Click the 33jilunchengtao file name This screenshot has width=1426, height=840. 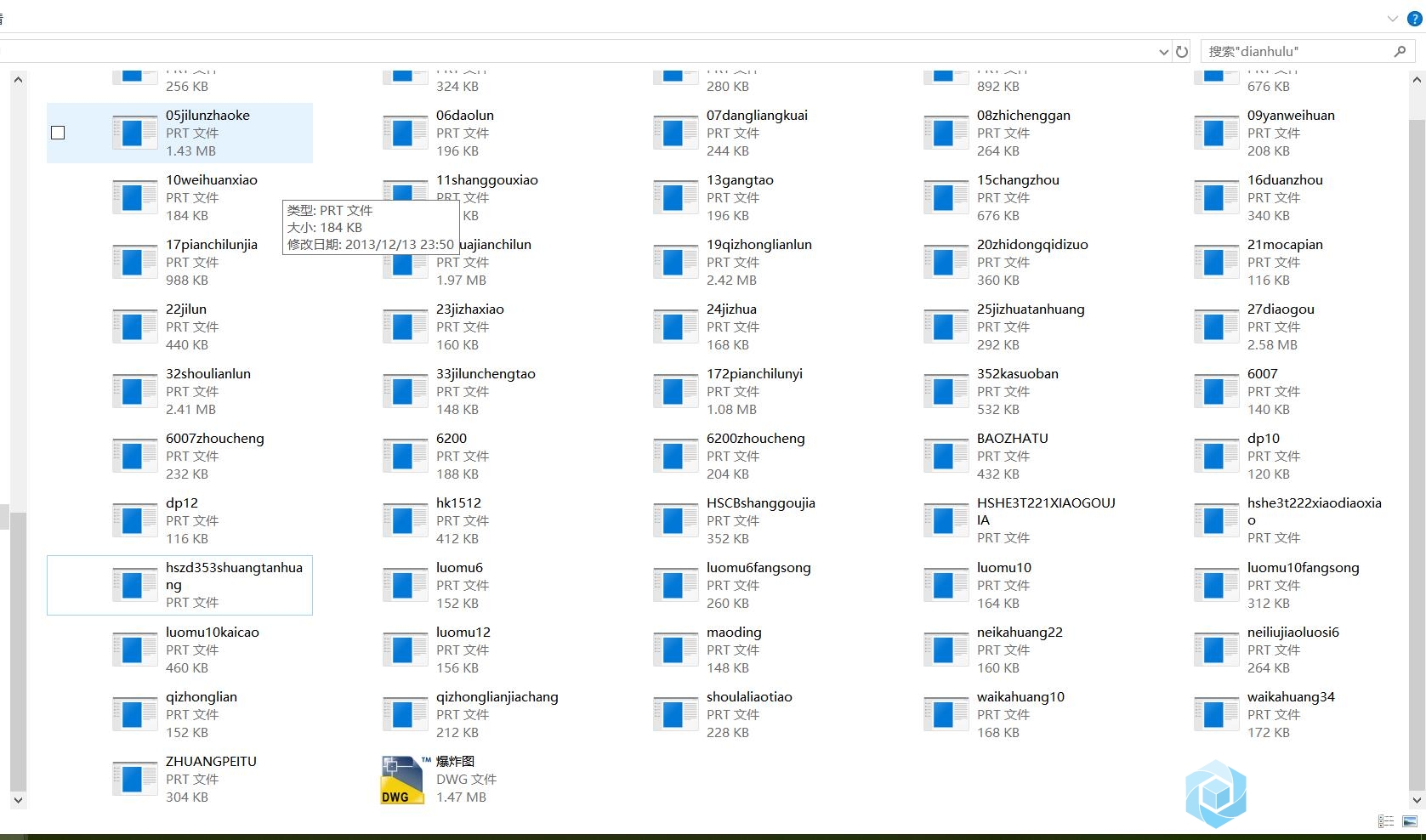coord(486,374)
